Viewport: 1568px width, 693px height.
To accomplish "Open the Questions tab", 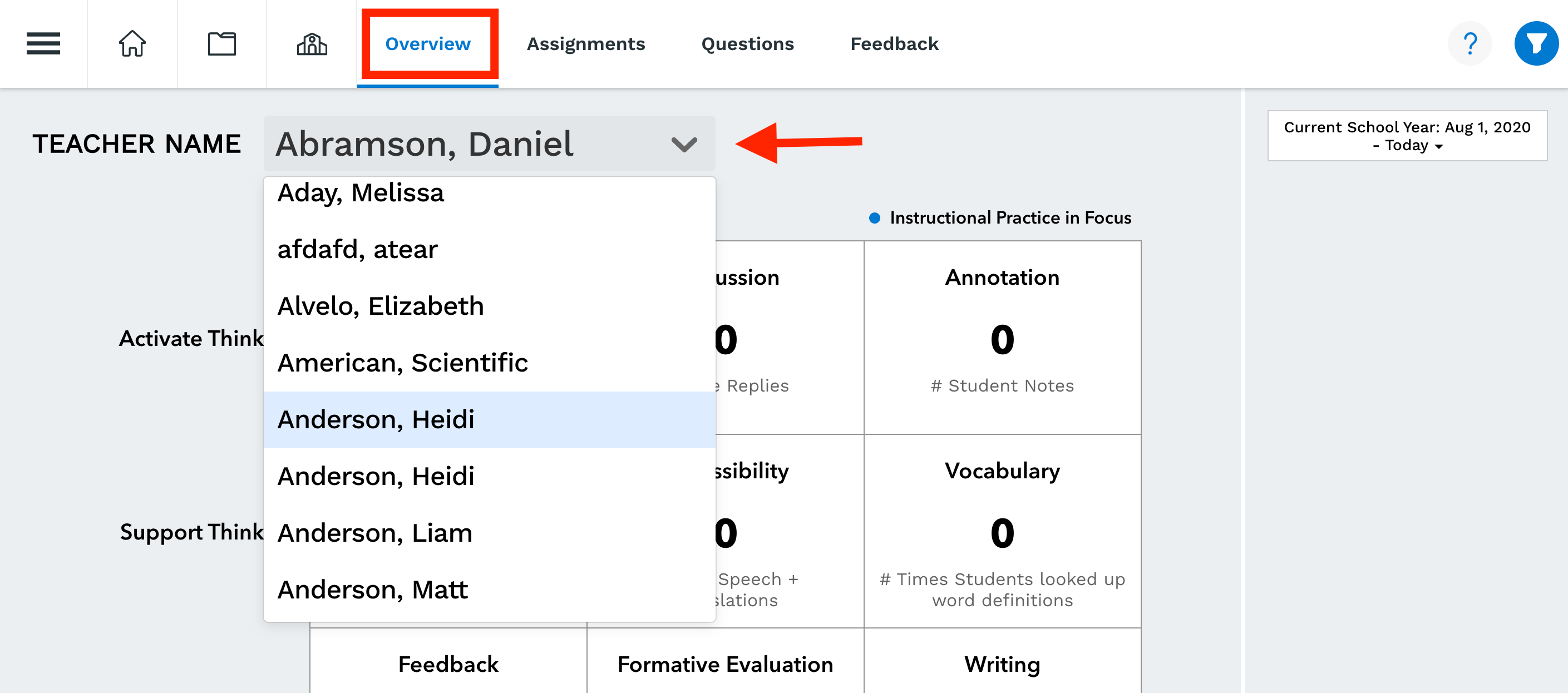I will click(747, 44).
